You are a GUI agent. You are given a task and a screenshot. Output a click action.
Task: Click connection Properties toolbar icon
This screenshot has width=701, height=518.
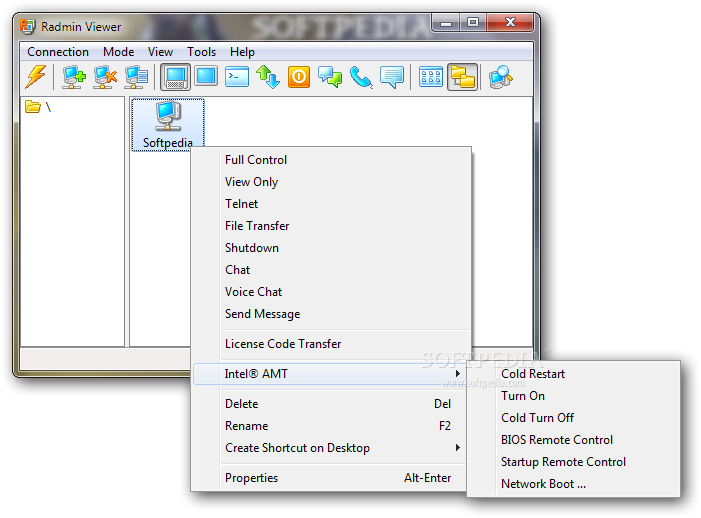point(136,77)
